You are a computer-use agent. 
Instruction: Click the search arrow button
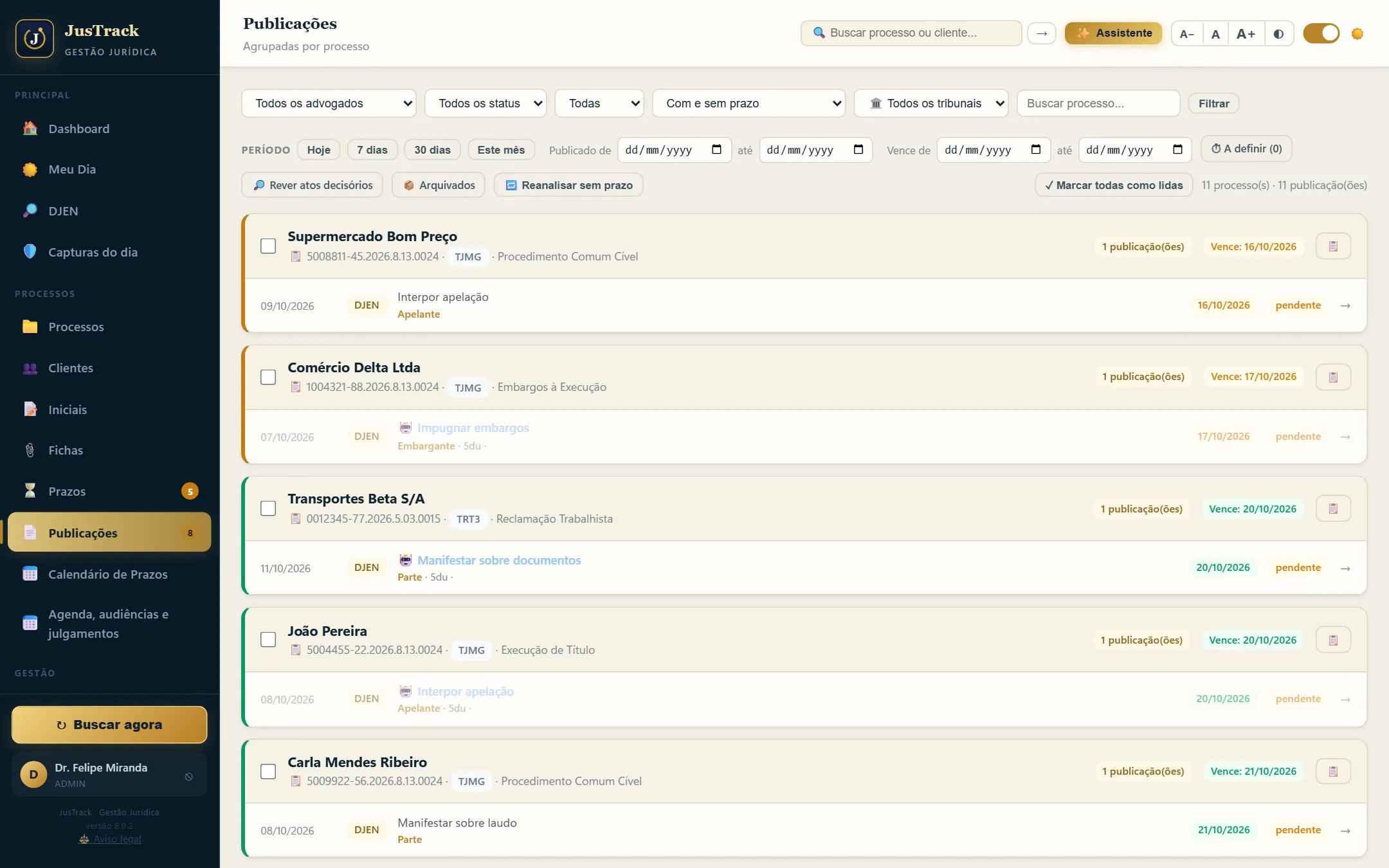(x=1042, y=33)
